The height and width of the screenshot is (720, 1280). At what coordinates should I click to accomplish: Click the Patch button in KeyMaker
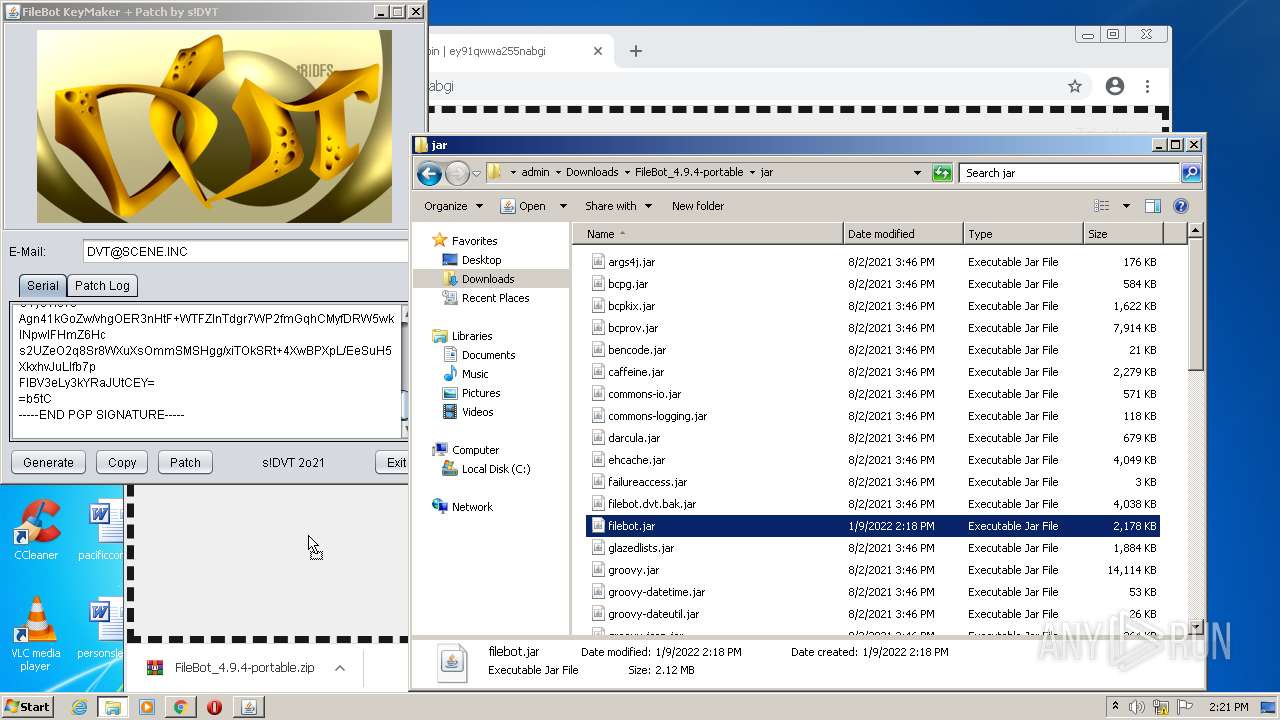tap(185, 462)
